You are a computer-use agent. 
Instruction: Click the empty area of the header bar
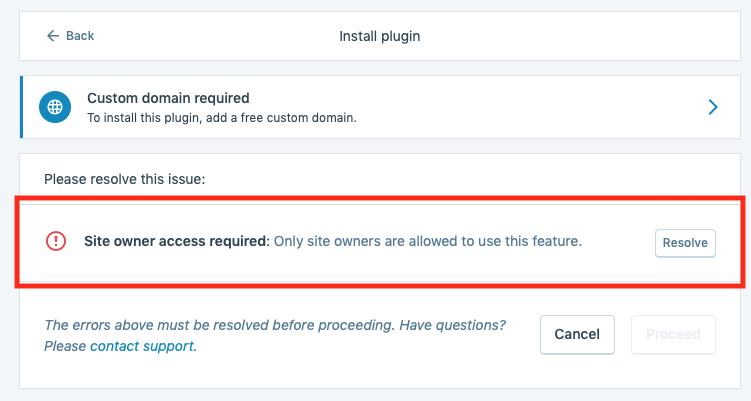pos(575,36)
